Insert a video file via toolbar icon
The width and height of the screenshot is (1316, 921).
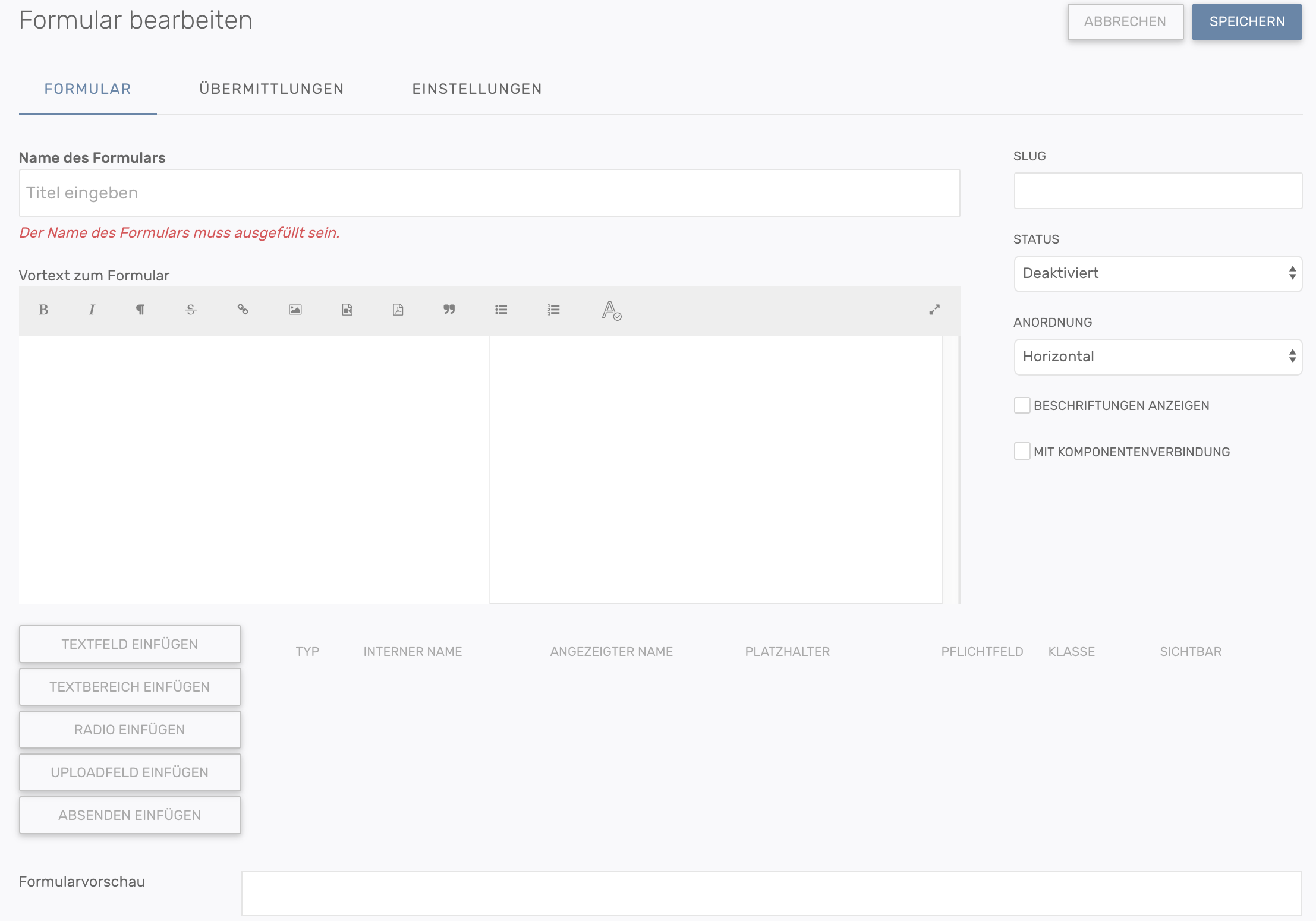347,310
